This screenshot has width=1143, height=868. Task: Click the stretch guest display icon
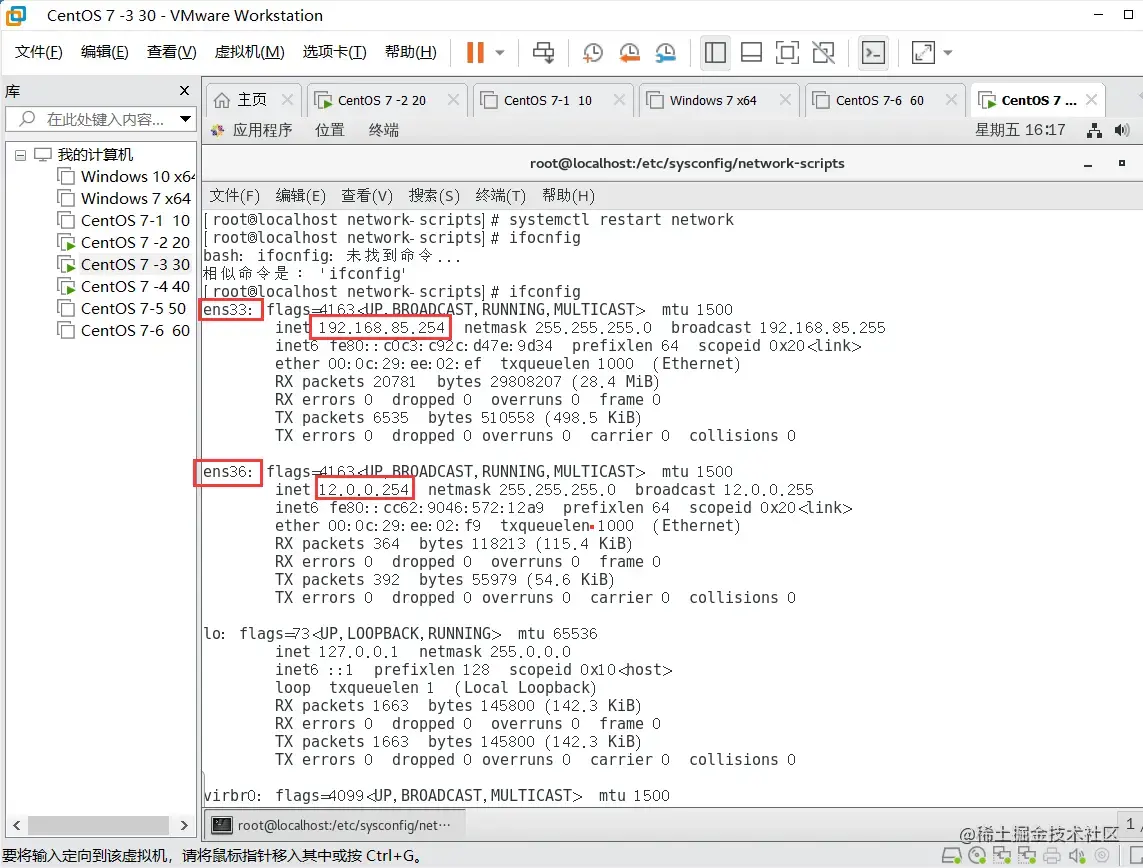(x=923, y=52)
